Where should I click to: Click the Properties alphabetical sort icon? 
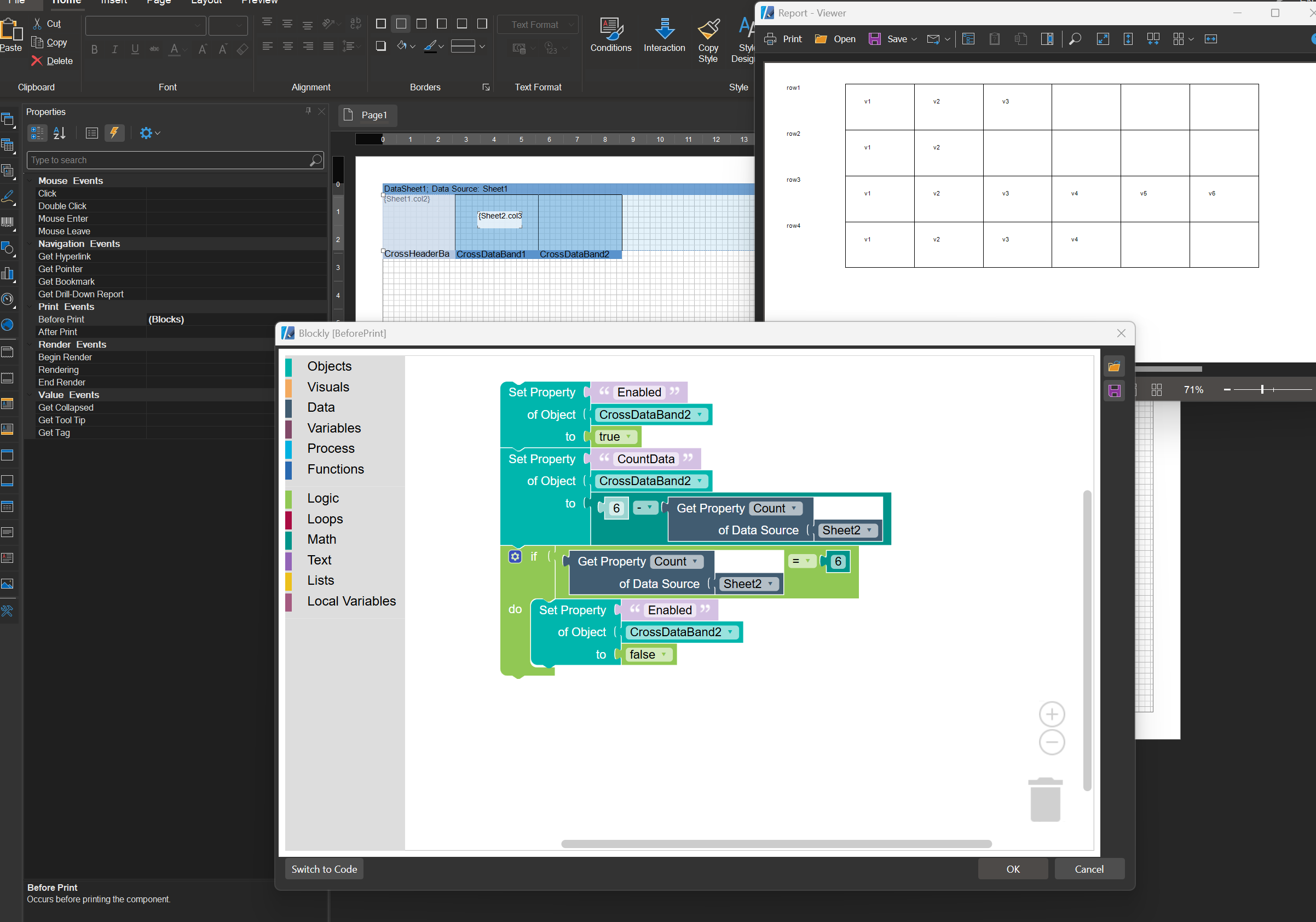pos(60,133)
